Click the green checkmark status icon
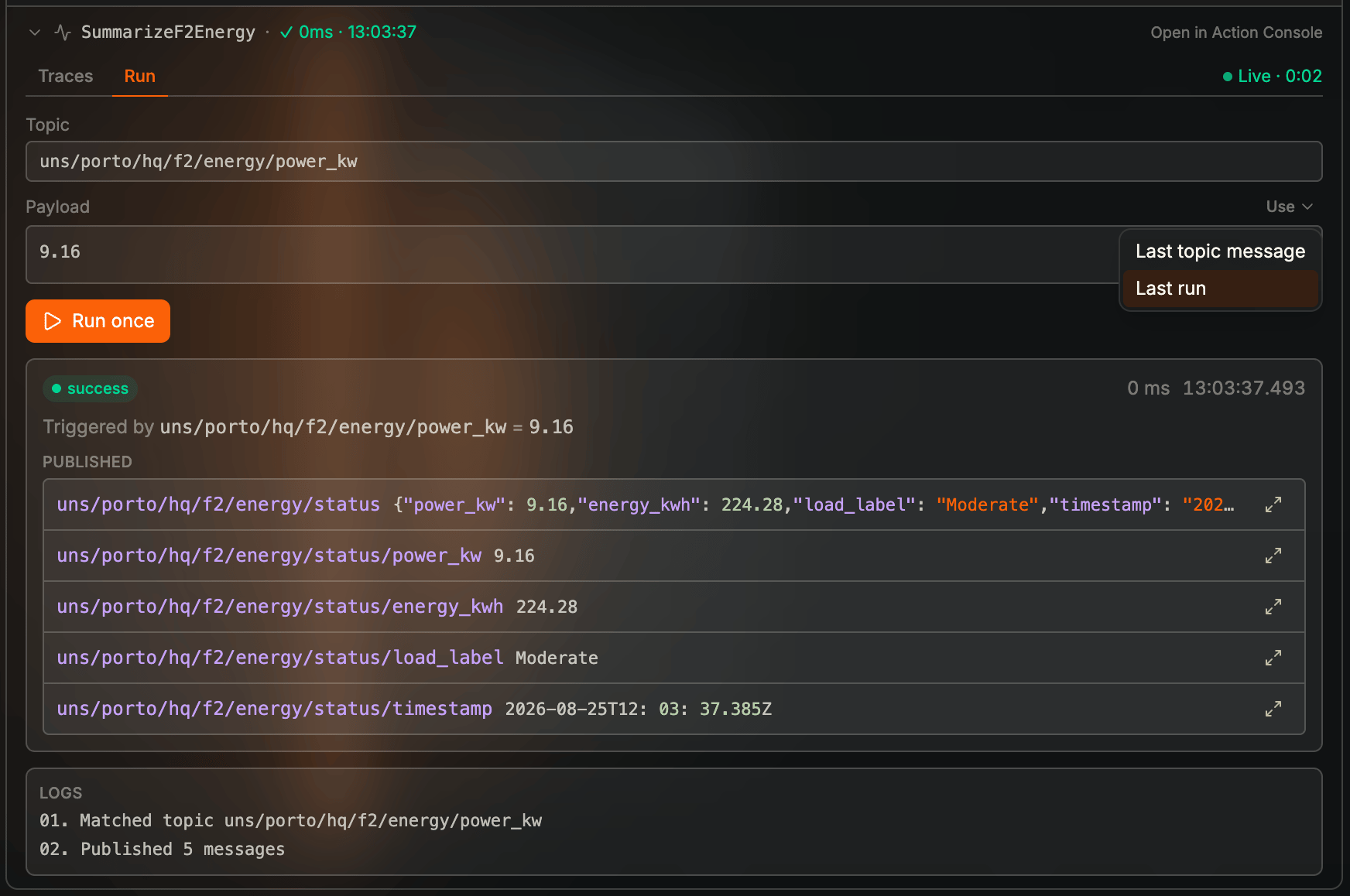 [x=286, y=32]
